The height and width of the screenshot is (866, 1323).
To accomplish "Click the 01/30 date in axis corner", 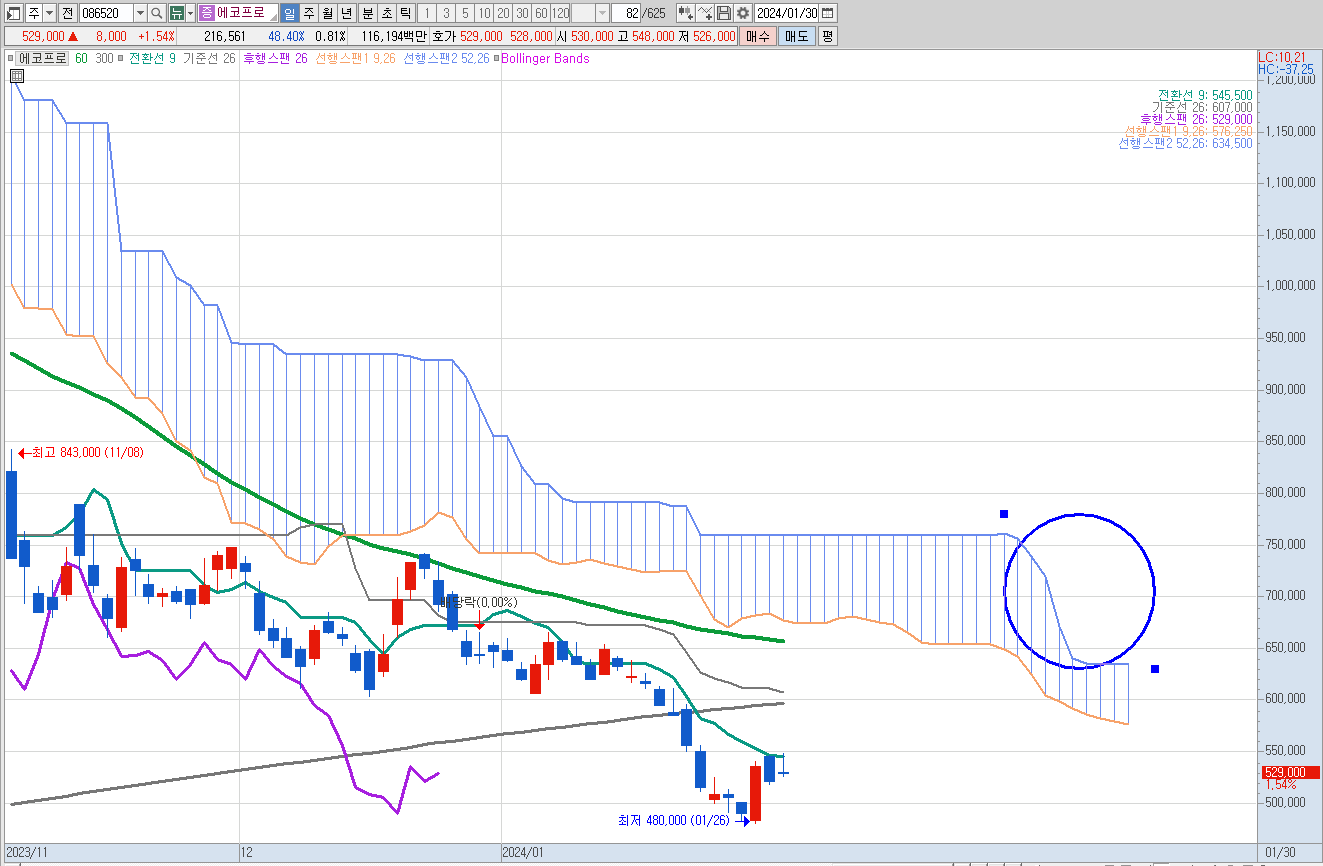I will coord(1282,853).
